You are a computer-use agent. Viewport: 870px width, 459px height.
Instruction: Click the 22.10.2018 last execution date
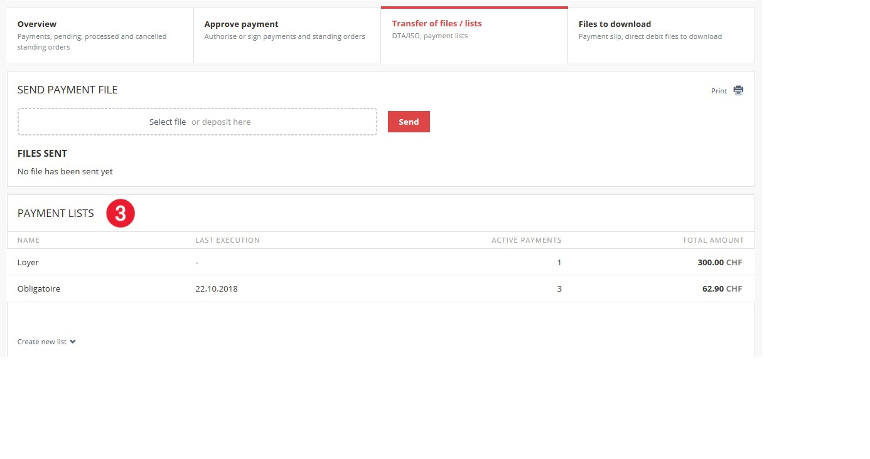tap(217, 289)
